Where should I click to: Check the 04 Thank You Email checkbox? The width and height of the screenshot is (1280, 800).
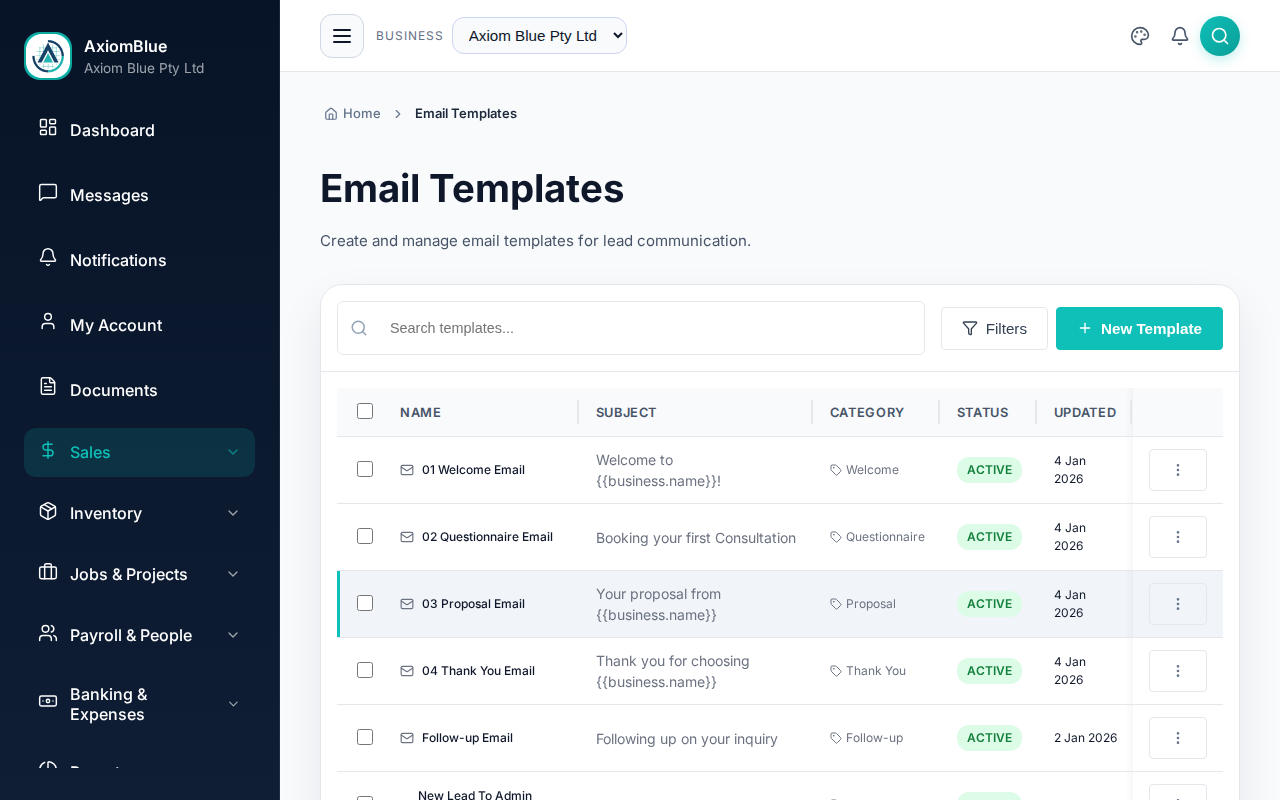click(365, 670)
